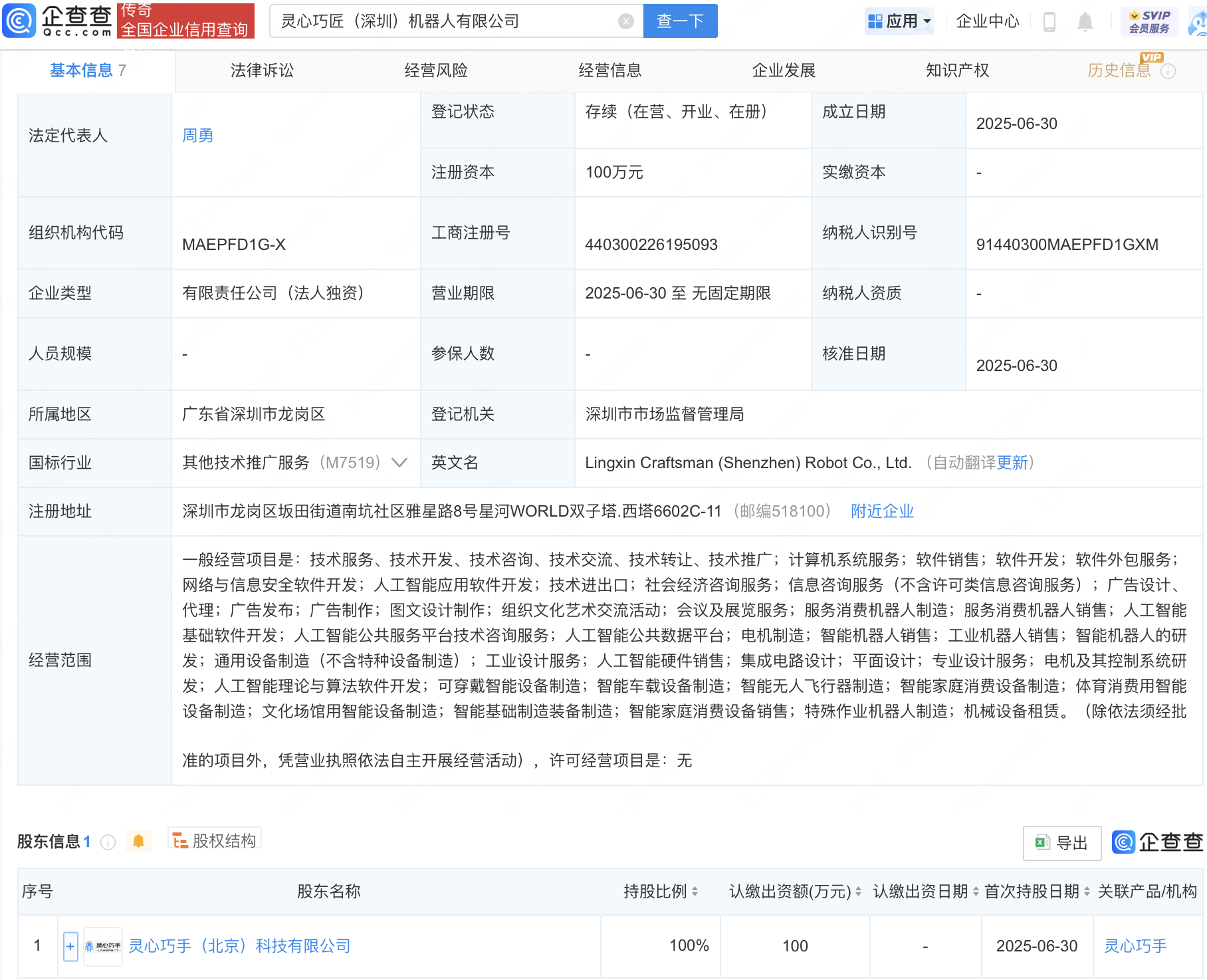The height and width of the screenshot is (980, 1207).
Task: Open the mobile phone app icon
Action: click(x=1049, y=22)
